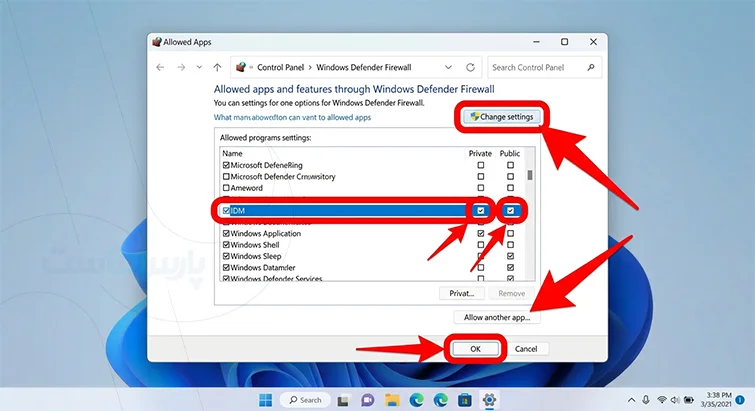Open Allow another app... dialog

point(496,317)
